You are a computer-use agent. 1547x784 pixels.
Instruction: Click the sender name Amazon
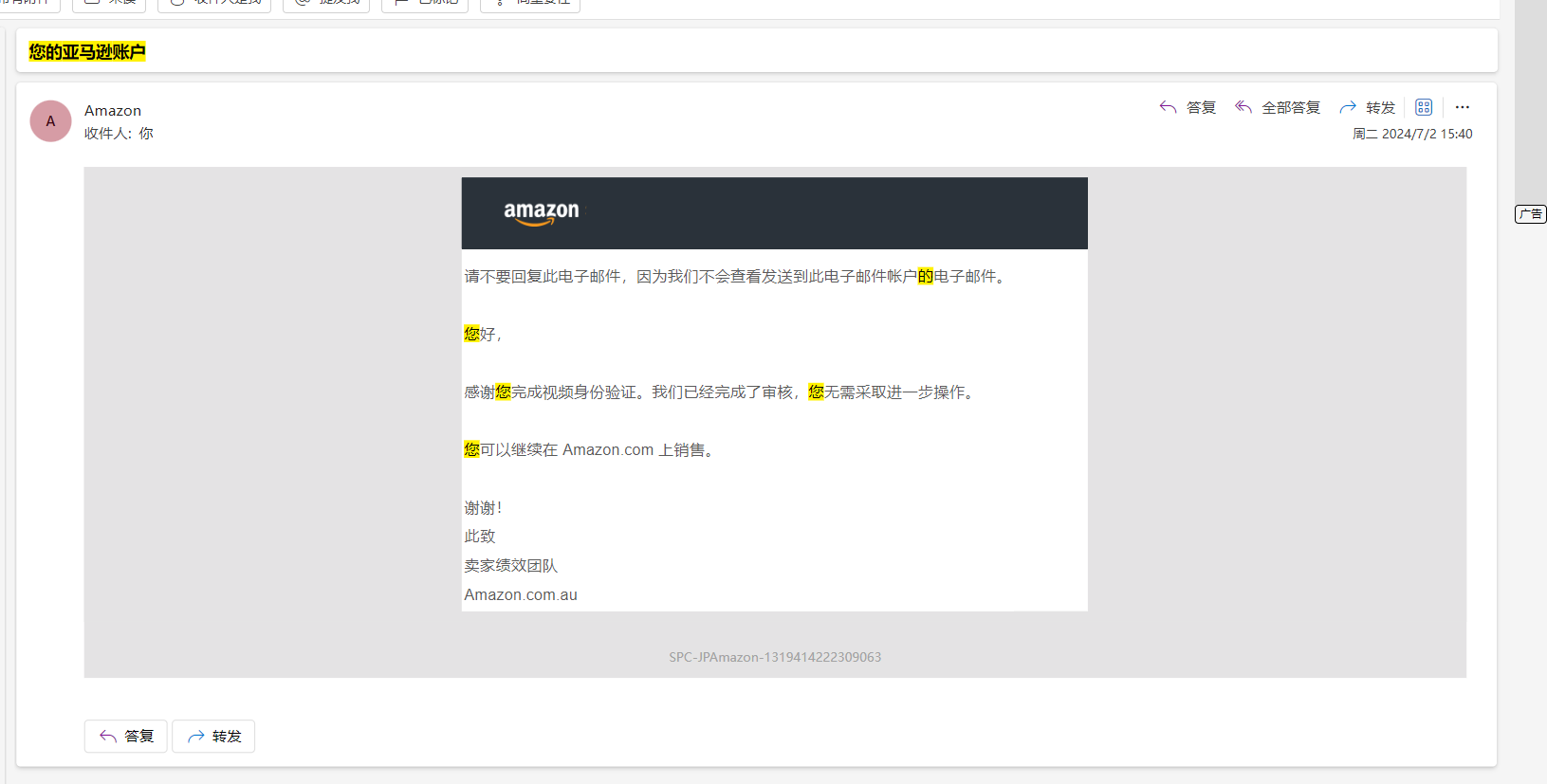tap(113, 111)
